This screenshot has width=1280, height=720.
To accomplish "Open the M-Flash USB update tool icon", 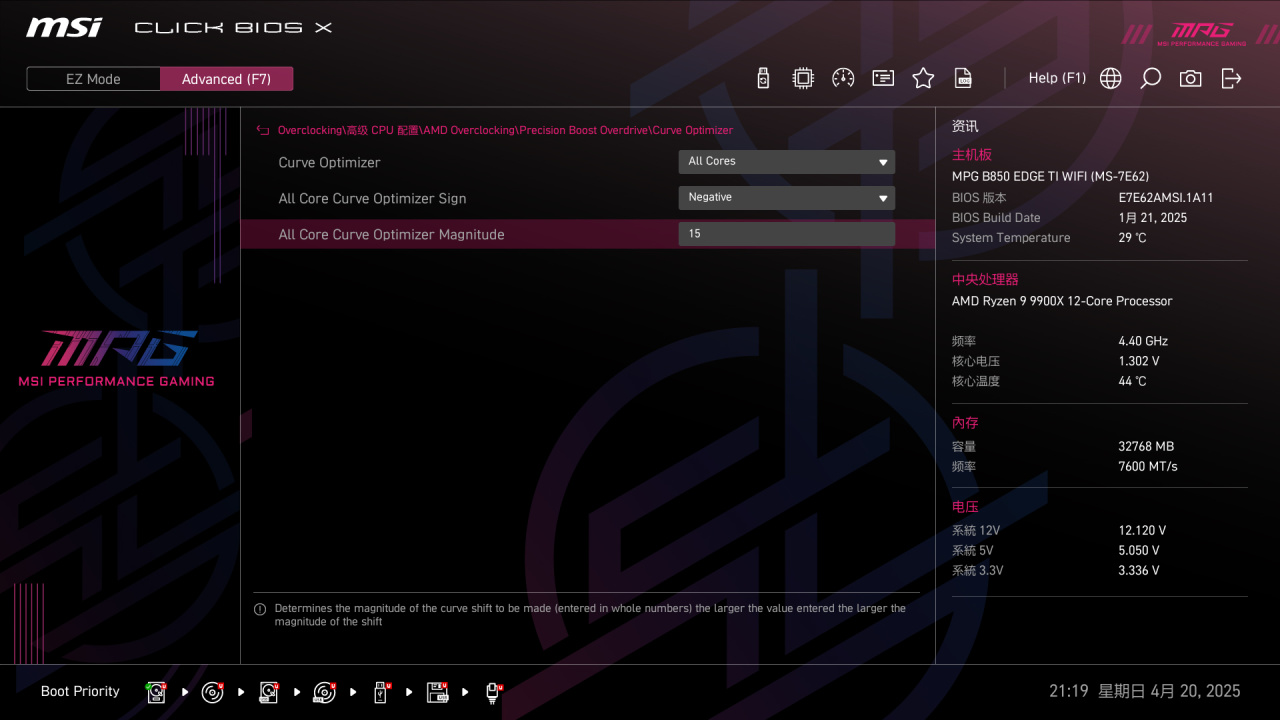I will tap(763, 78).
